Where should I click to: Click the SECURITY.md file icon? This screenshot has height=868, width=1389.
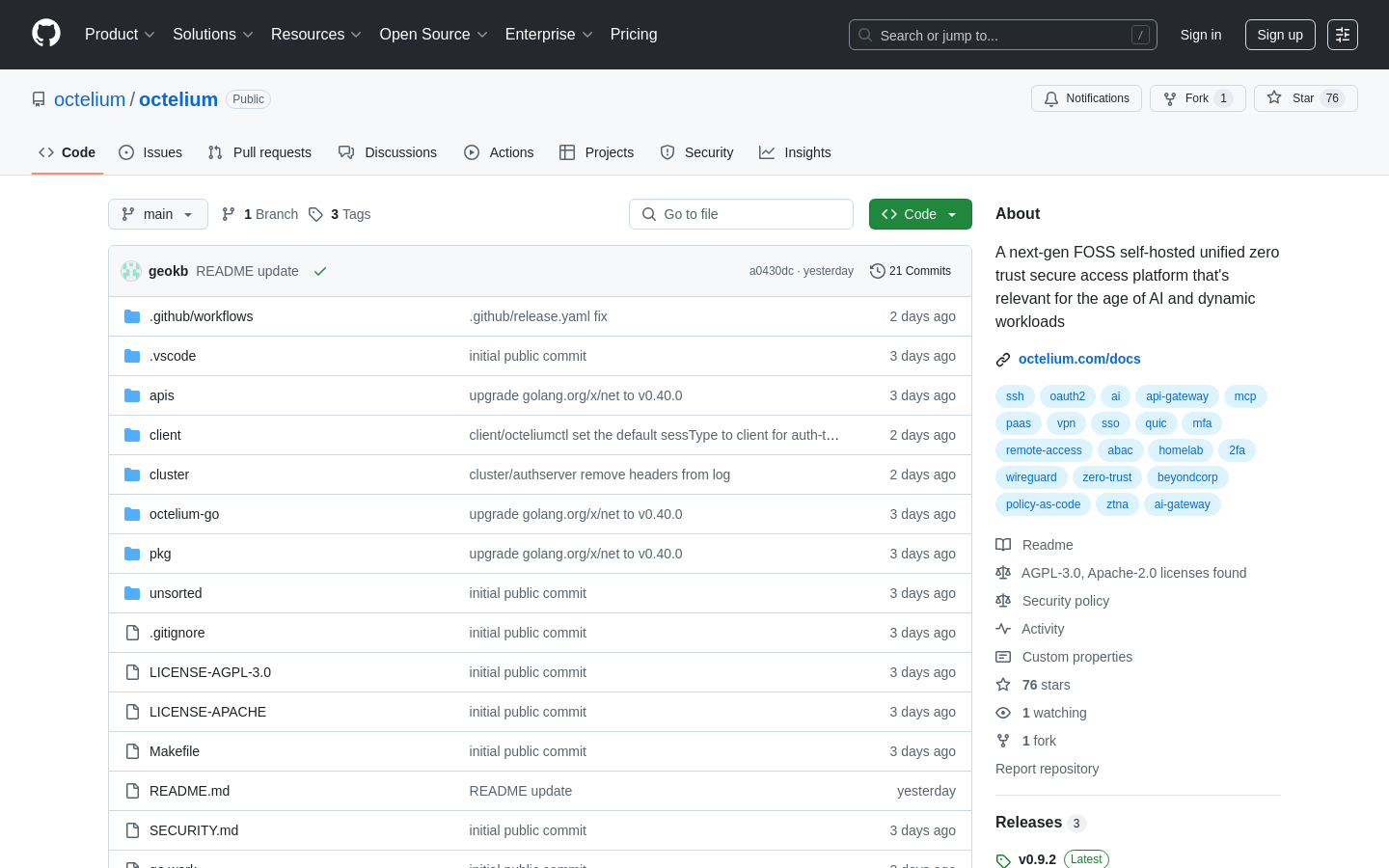(x=132, y=830)
